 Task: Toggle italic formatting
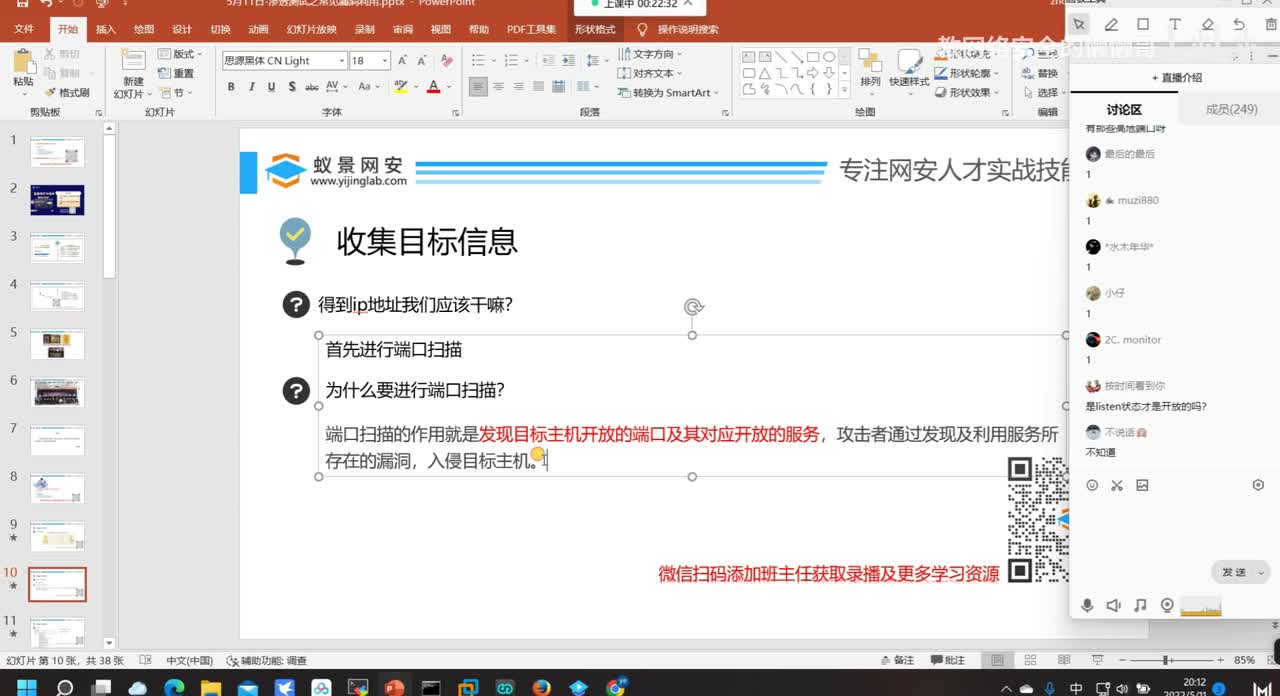[251, 87]
